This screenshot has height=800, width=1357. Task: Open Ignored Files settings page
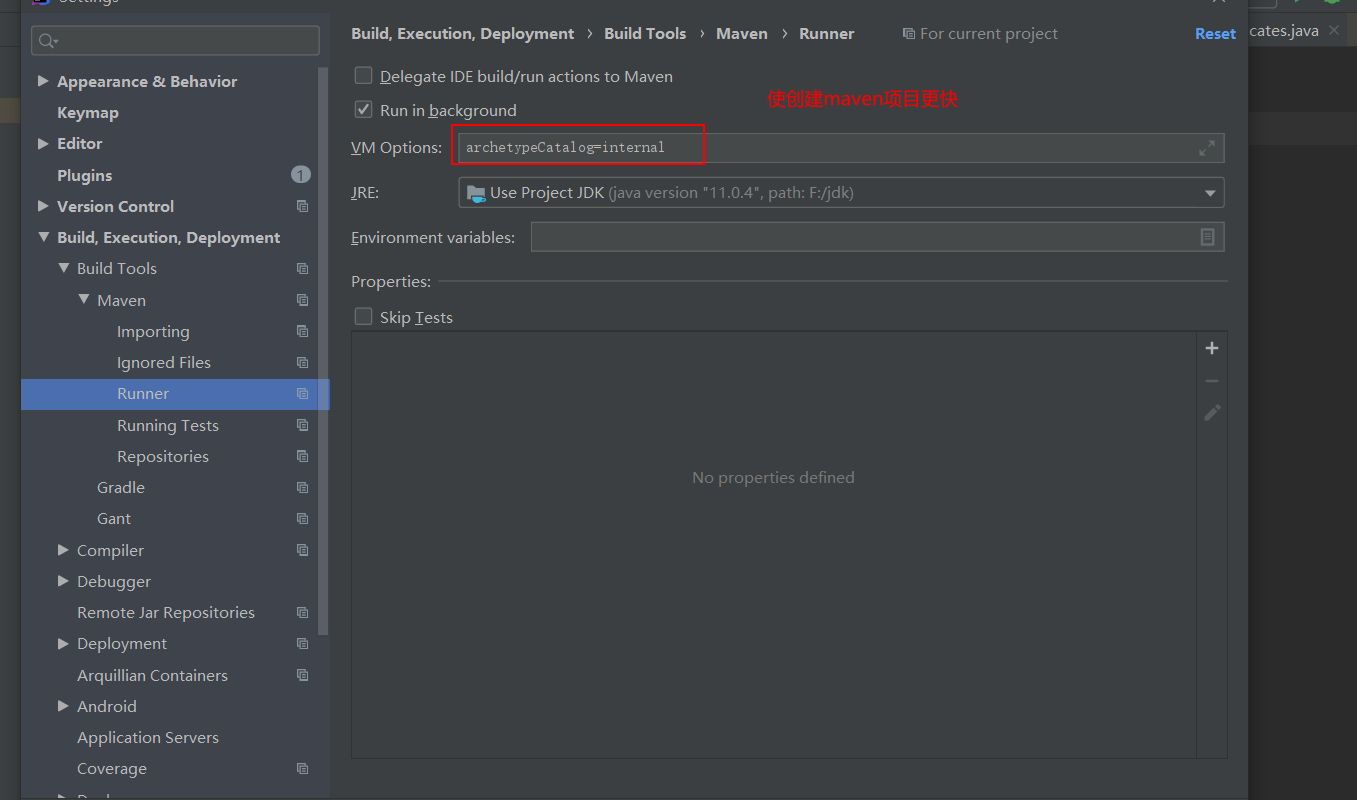tap(164, 362)
